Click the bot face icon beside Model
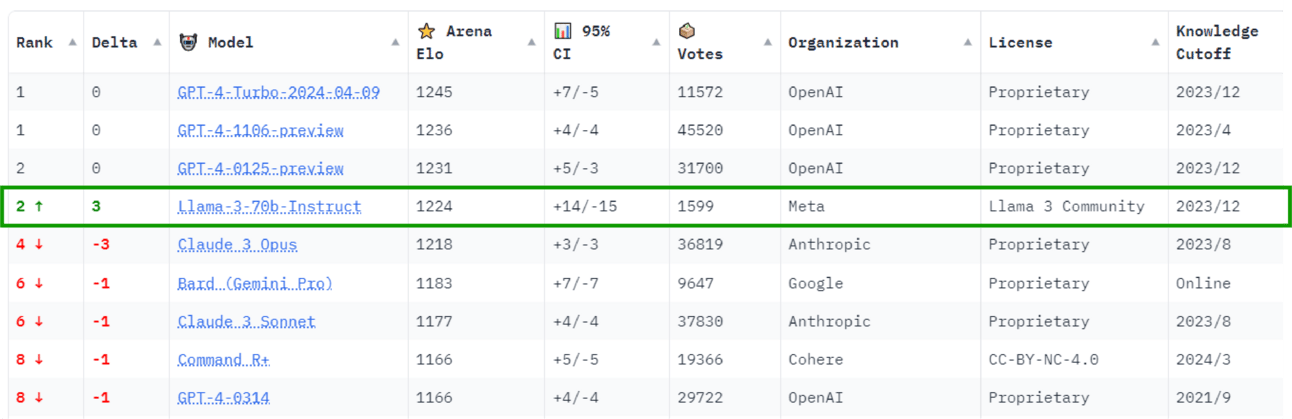The height and width of the screenshot is (419, 1292). (x=188, y=42)
